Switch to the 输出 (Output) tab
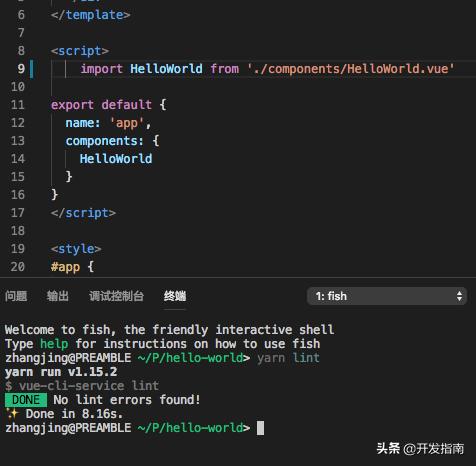Screen dimensions: 476x466 (58, 296)
